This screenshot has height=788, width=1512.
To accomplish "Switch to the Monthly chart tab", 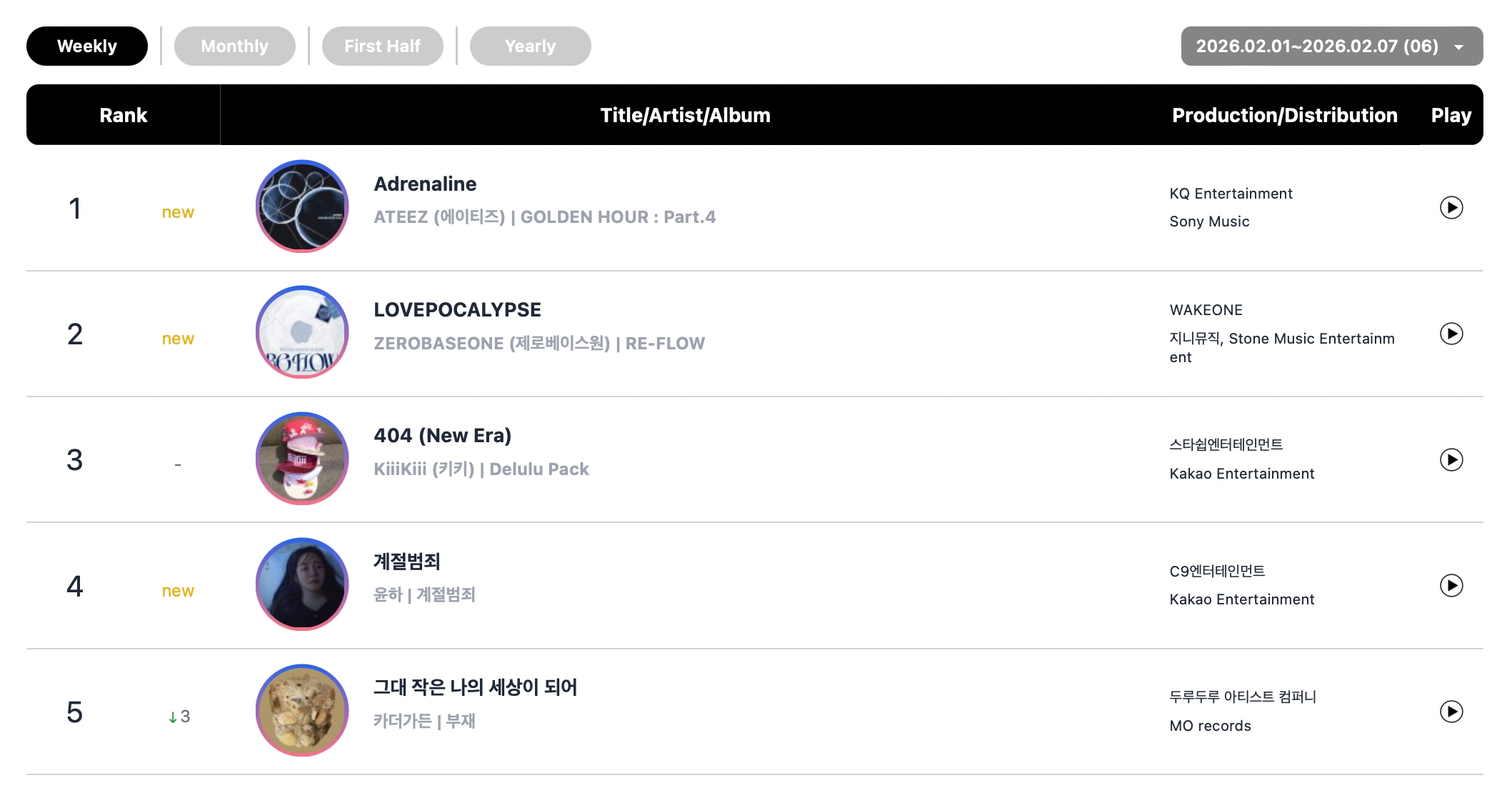I will (x=234, y=46).
